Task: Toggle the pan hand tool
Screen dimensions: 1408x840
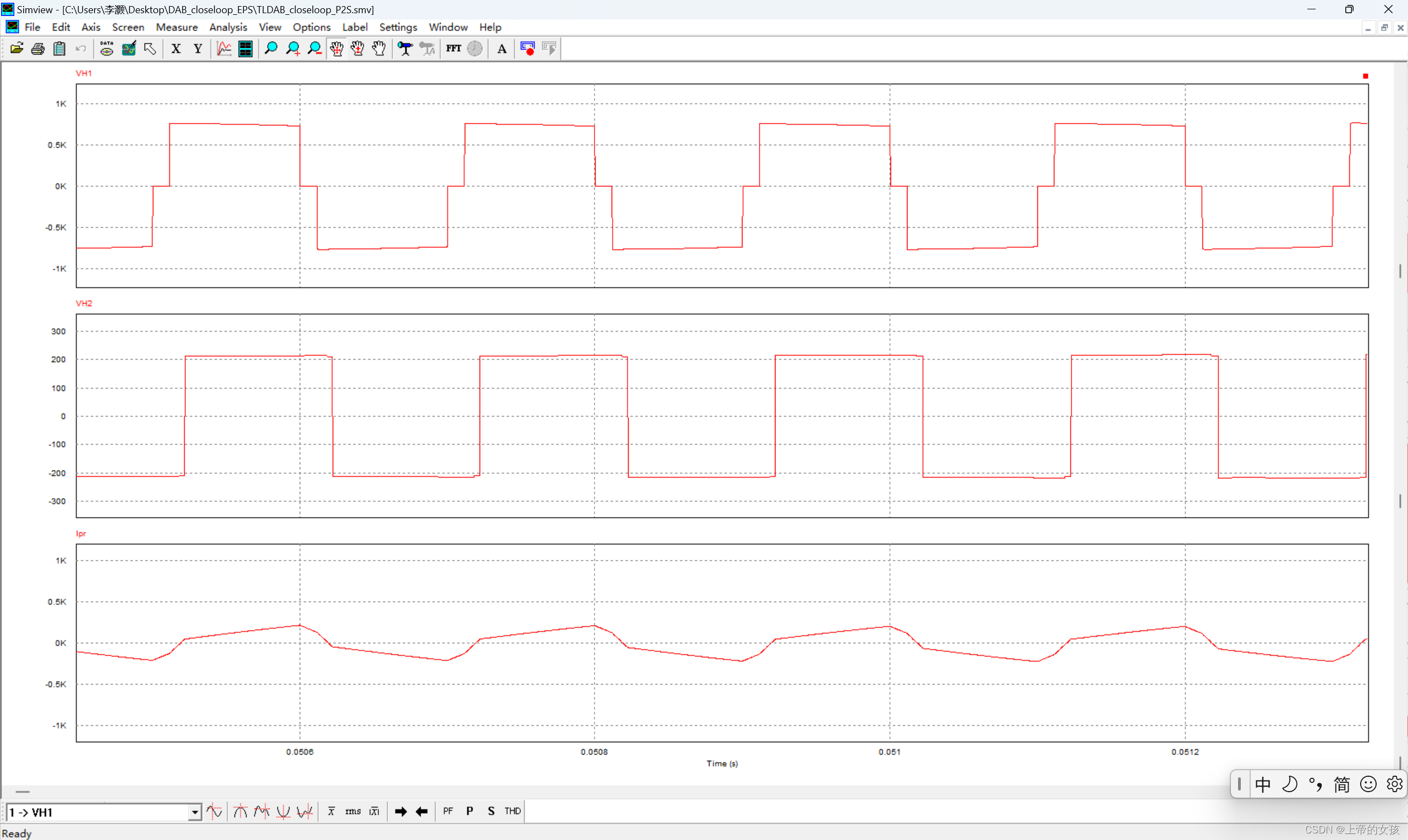Action: pos(336,49)
